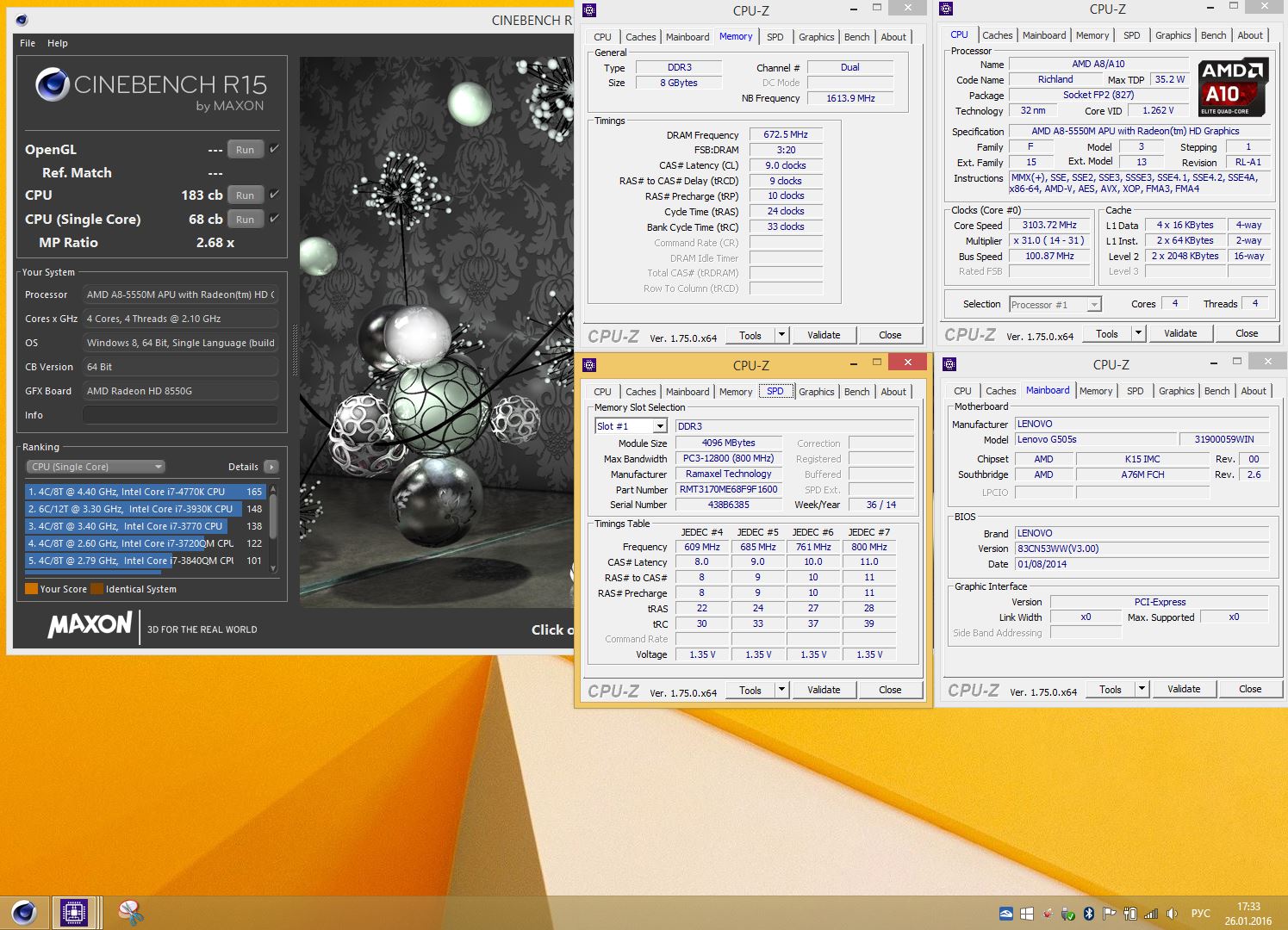1288x930 pixels.
Task: Click Details arrow icon in Ranking
Action: click(271, 467)
